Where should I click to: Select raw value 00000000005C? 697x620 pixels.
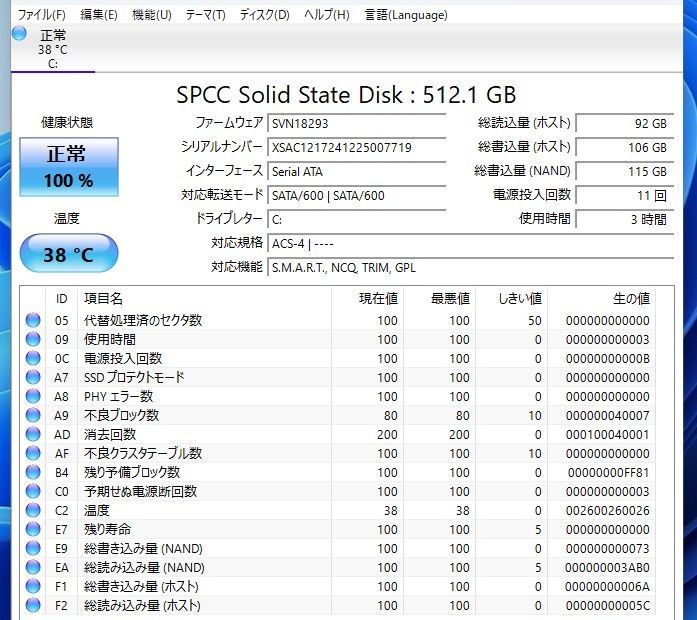click(x=607, y=605)
